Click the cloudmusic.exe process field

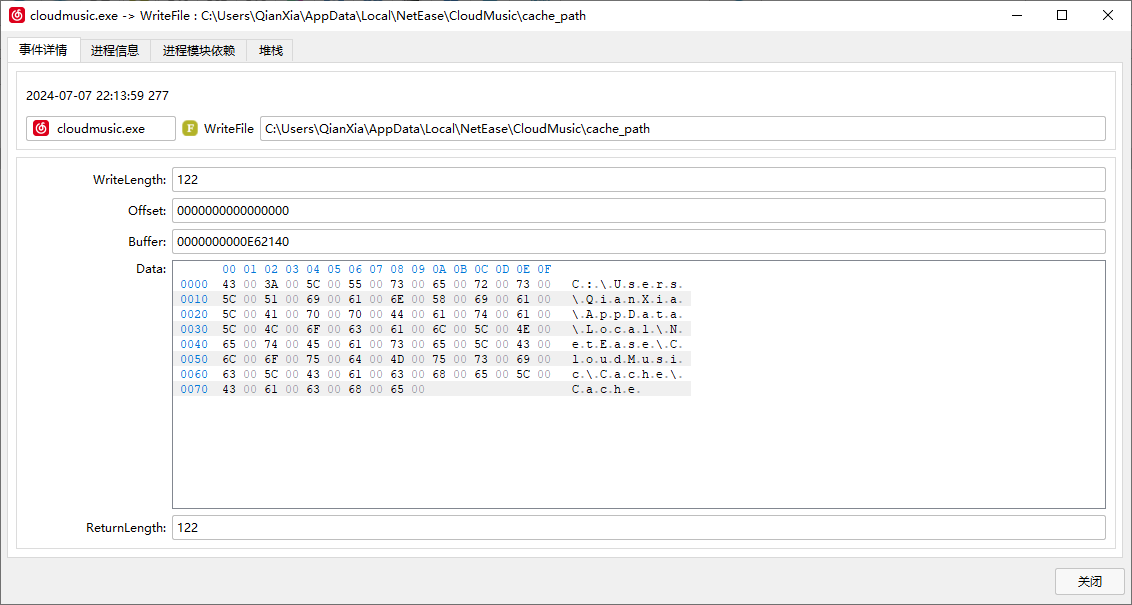point(101,129)
